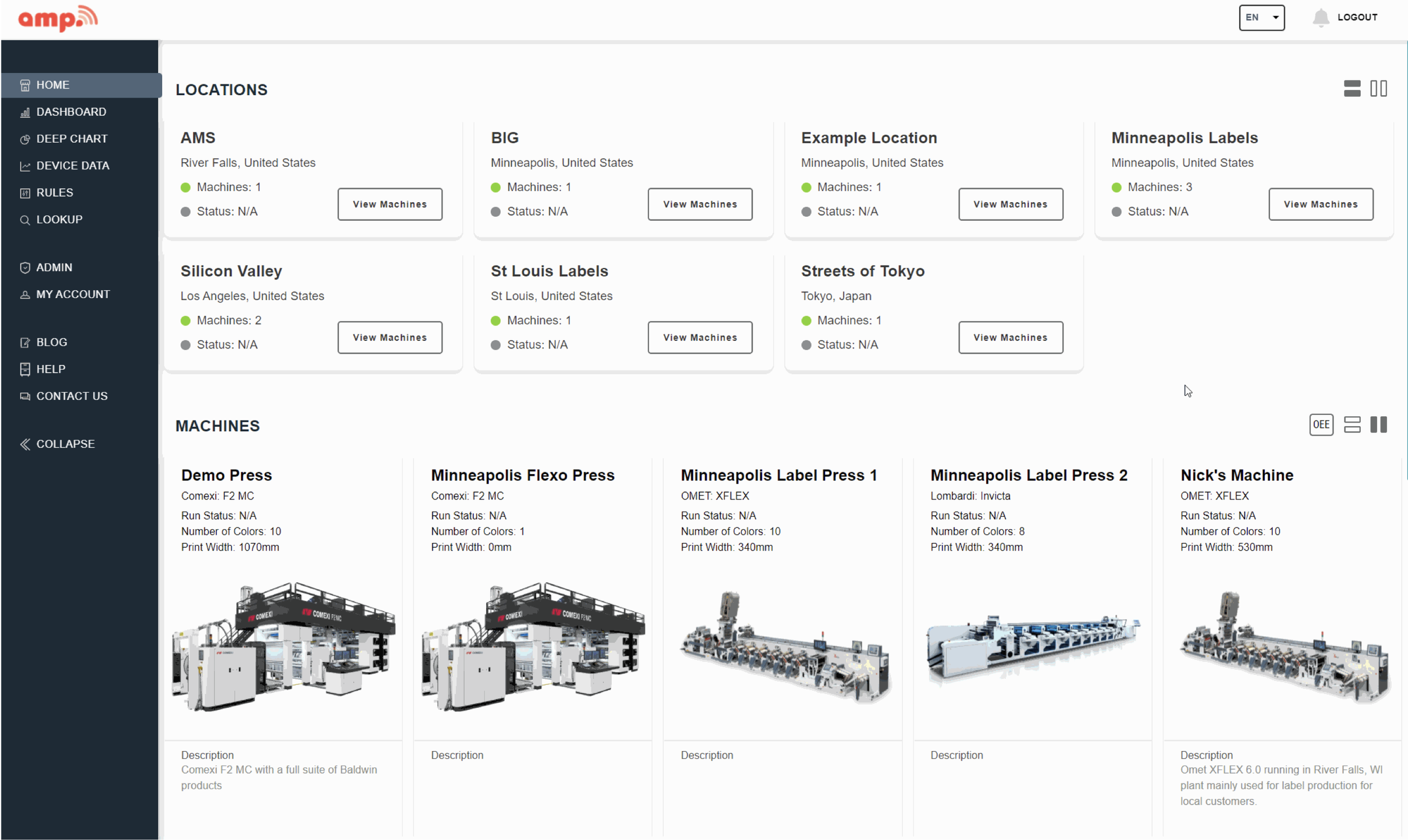Click the Help book icon
Image resolution: width=1408 pixels, height=840 pixels.
(25, 369)
